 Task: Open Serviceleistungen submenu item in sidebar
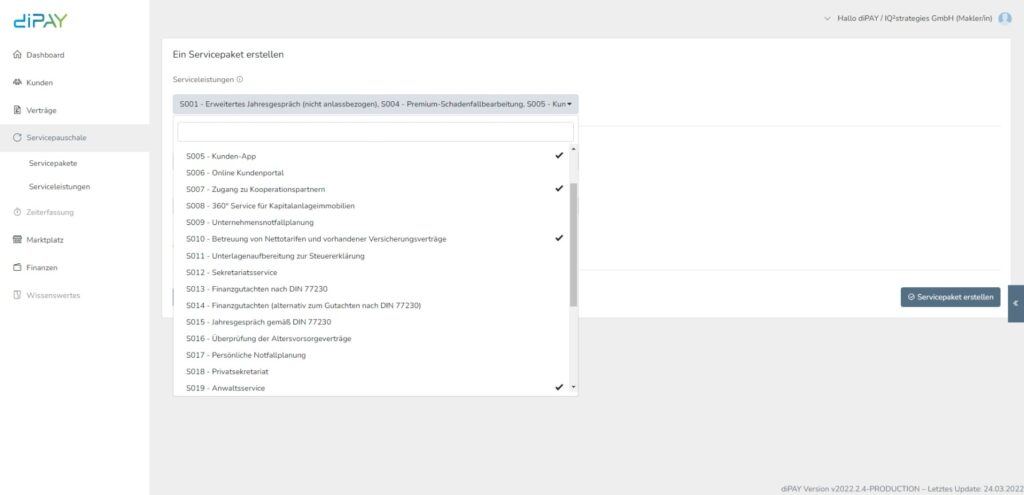(60, 186)
